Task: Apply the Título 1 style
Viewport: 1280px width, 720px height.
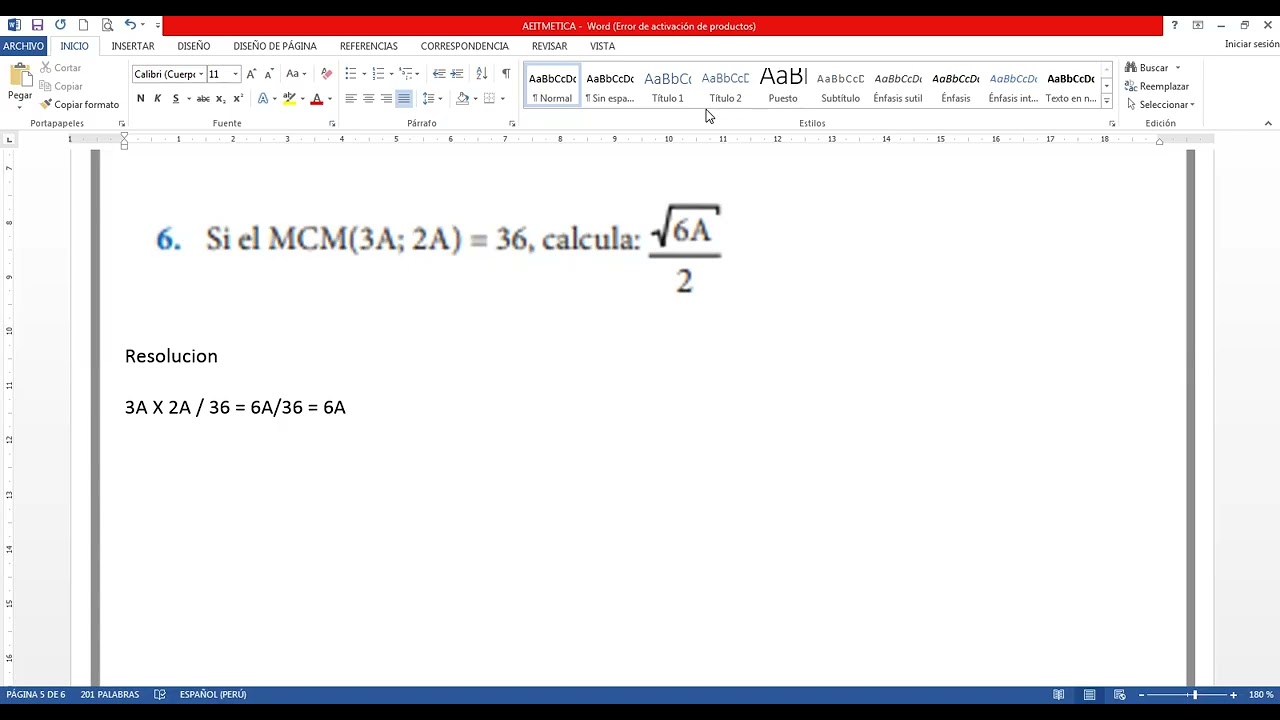Action: 668,86
